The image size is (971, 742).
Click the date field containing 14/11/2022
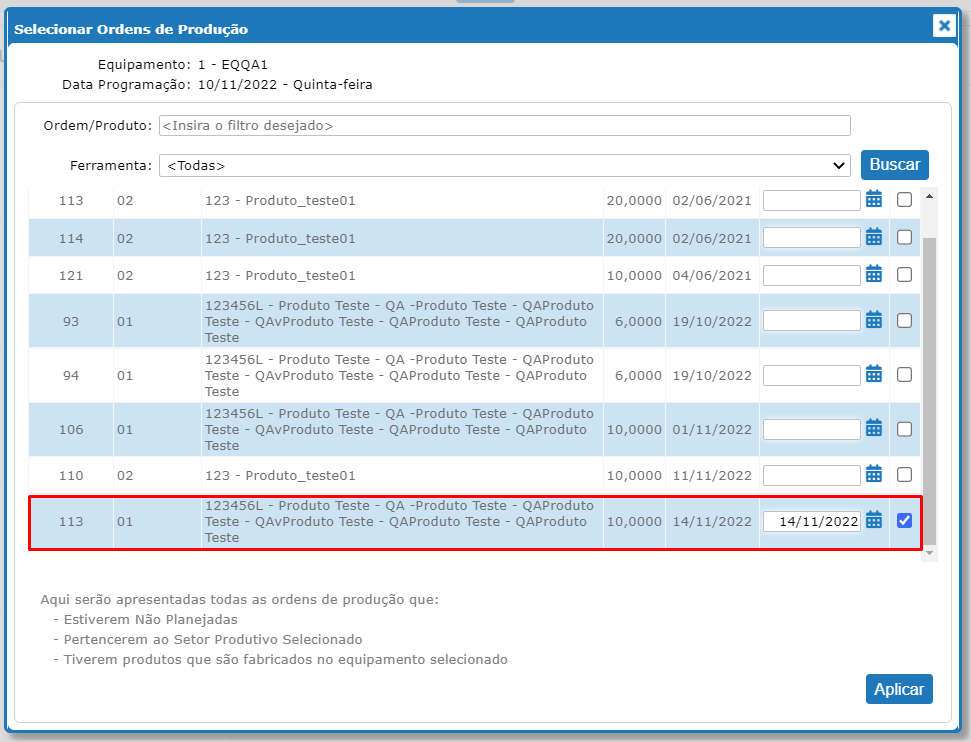[811, 522]
